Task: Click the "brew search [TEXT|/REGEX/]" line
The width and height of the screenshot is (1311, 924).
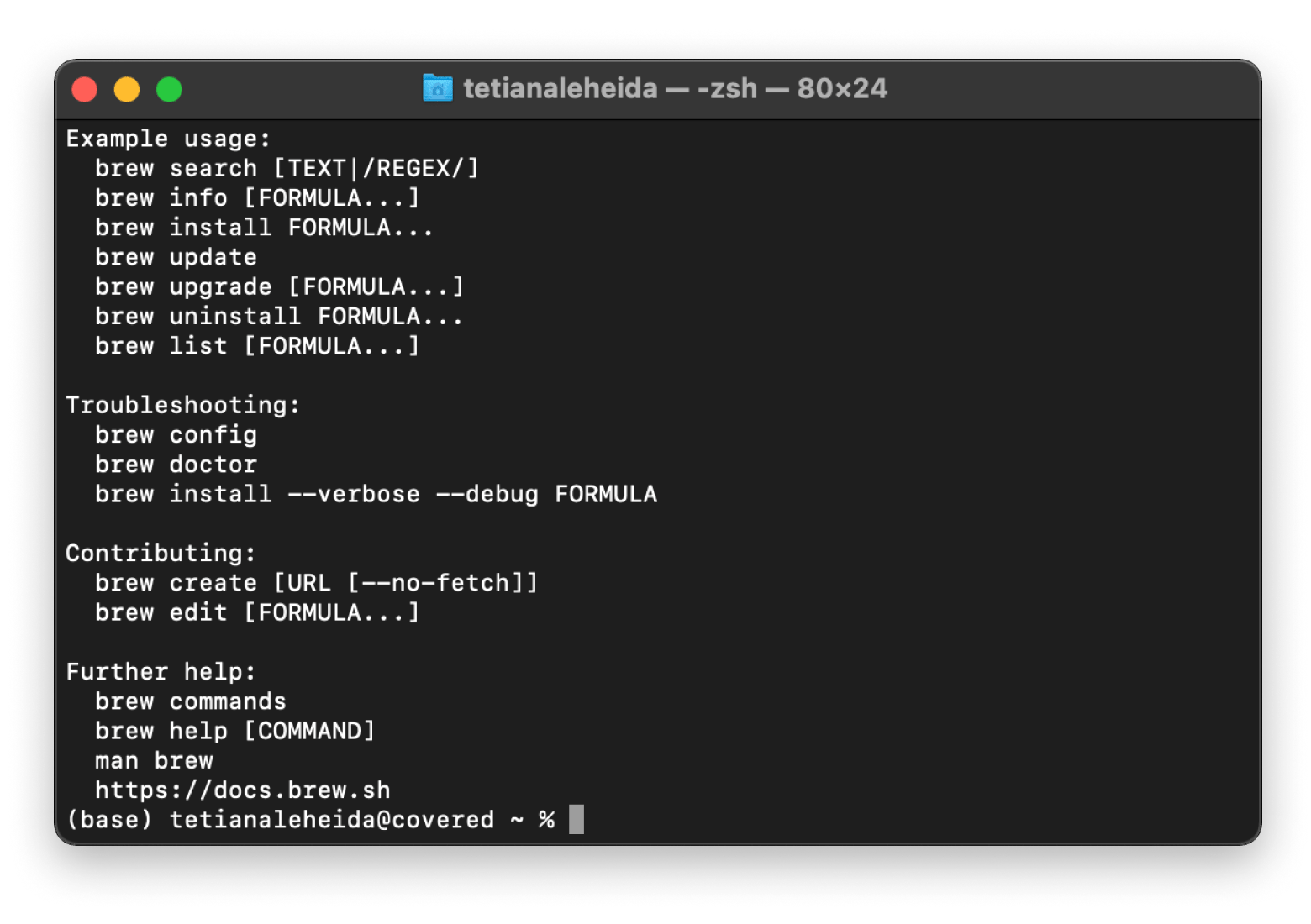Action: click(287, 168)
